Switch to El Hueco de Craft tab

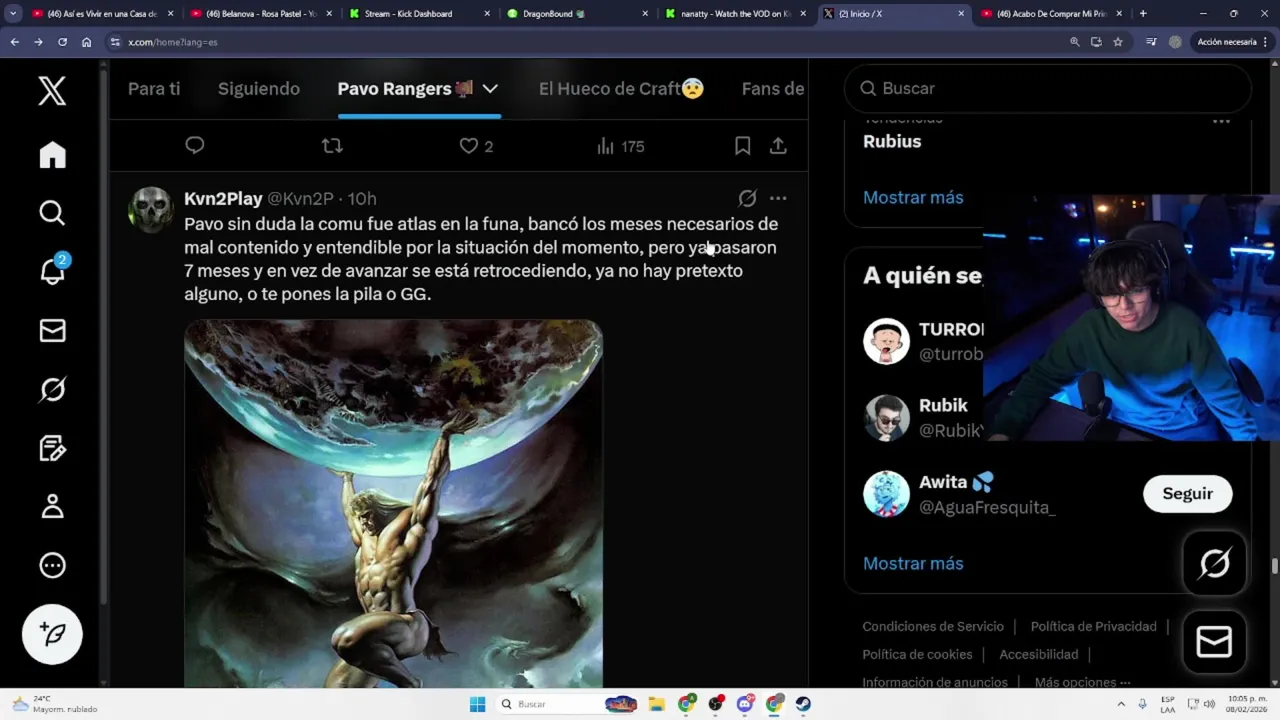pos(621,89)
